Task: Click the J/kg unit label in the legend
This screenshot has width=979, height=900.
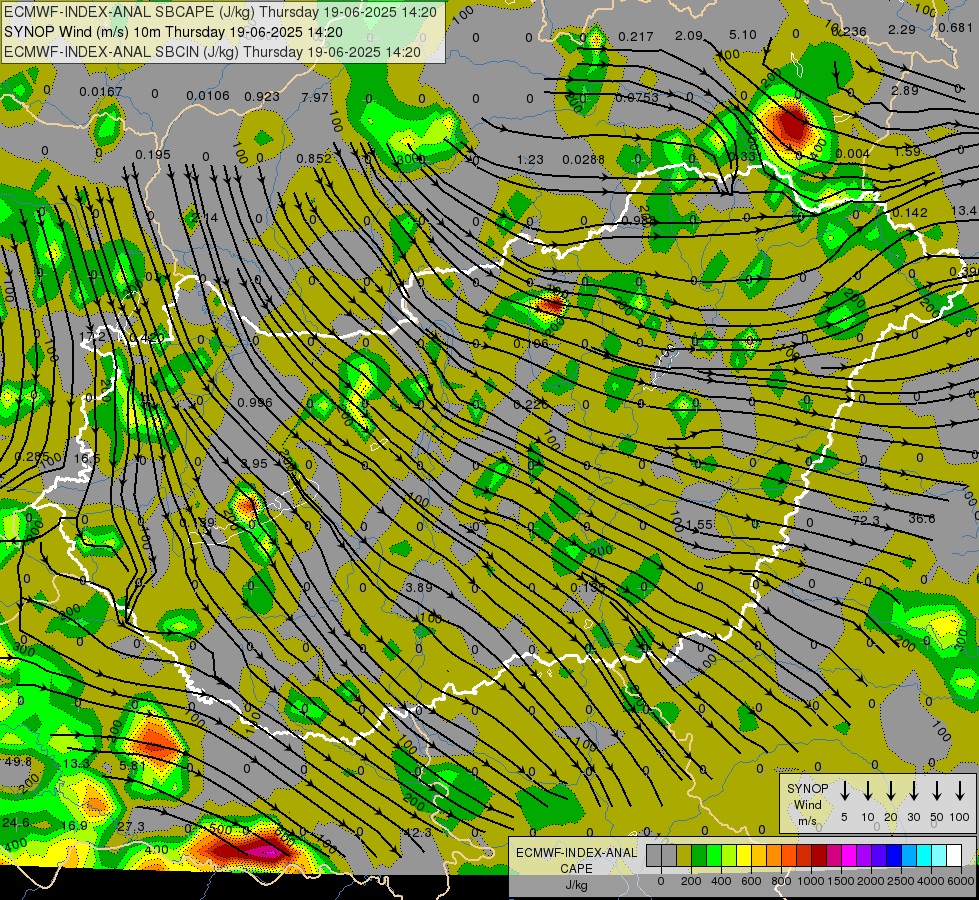Action: click(576, 885)
